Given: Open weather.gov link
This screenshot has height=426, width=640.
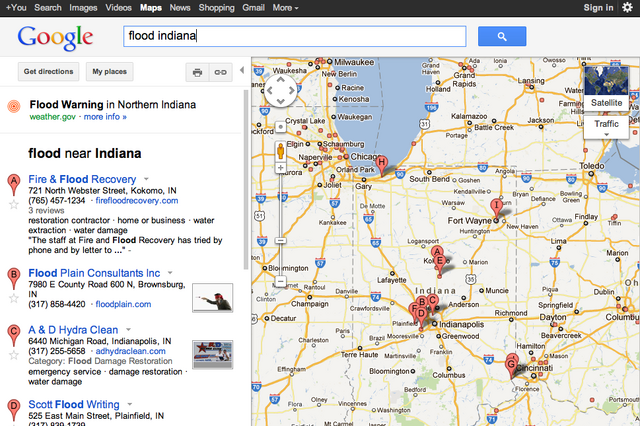Looking at the screenshot, I should pos(53,117).
